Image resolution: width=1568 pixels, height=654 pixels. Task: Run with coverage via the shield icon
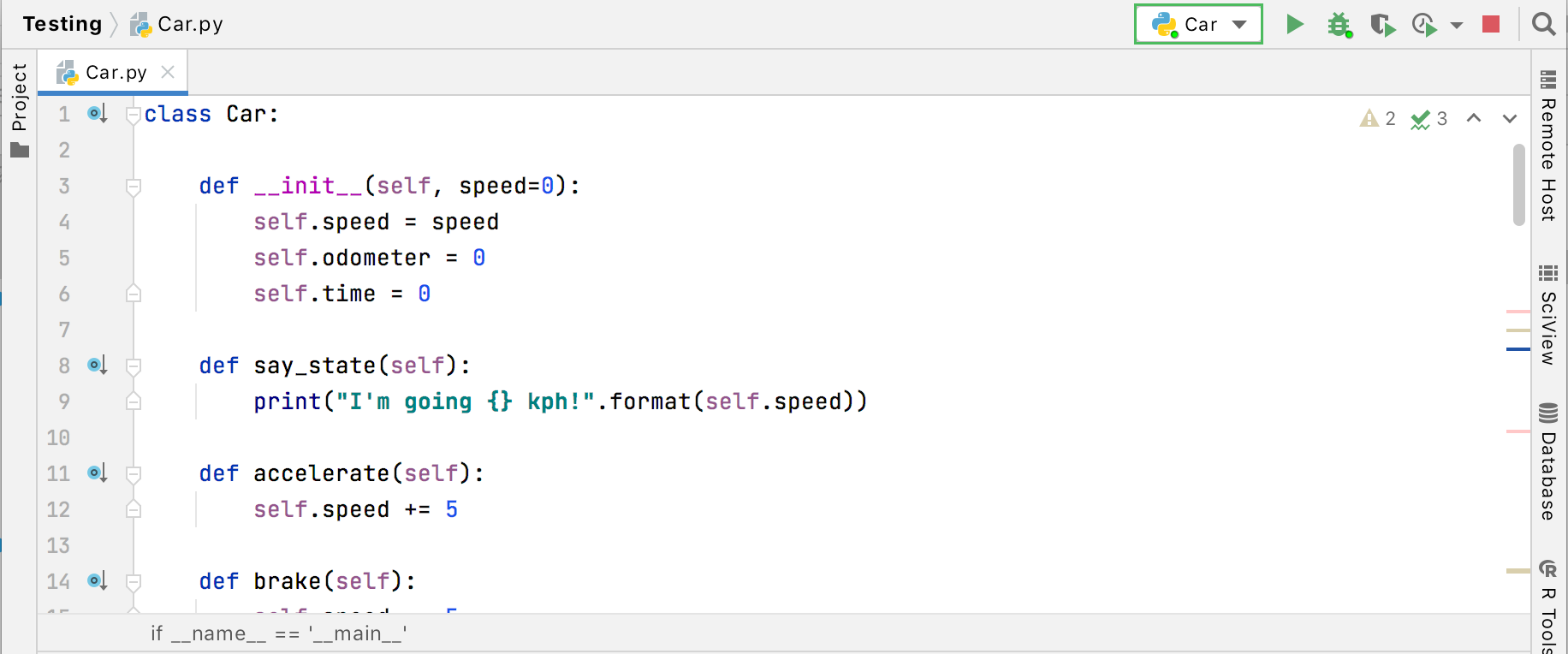[x=1382, y=25]
